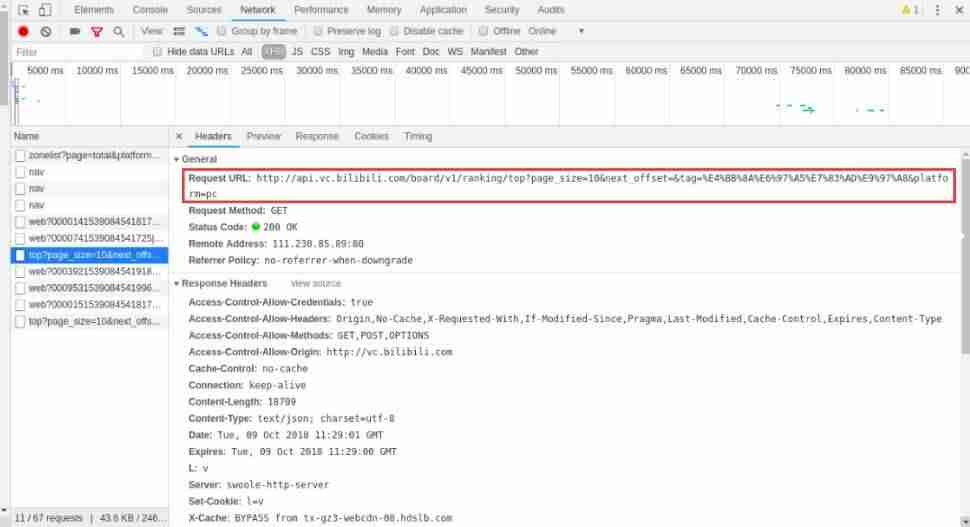
Task: View the Timing detail tab
Action: (418, 136)
